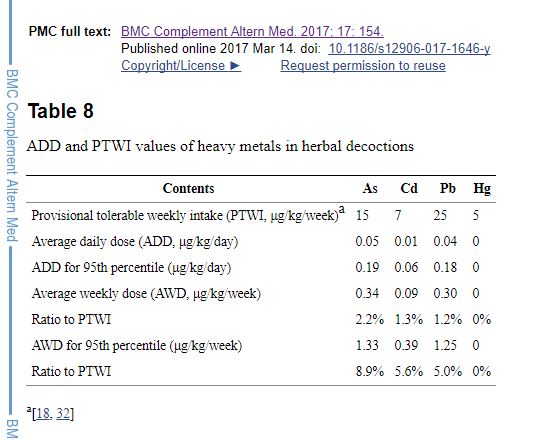
Task: Open the DOI link 10.1186/s12906-017-1646-y
Action: coord(409,48)
